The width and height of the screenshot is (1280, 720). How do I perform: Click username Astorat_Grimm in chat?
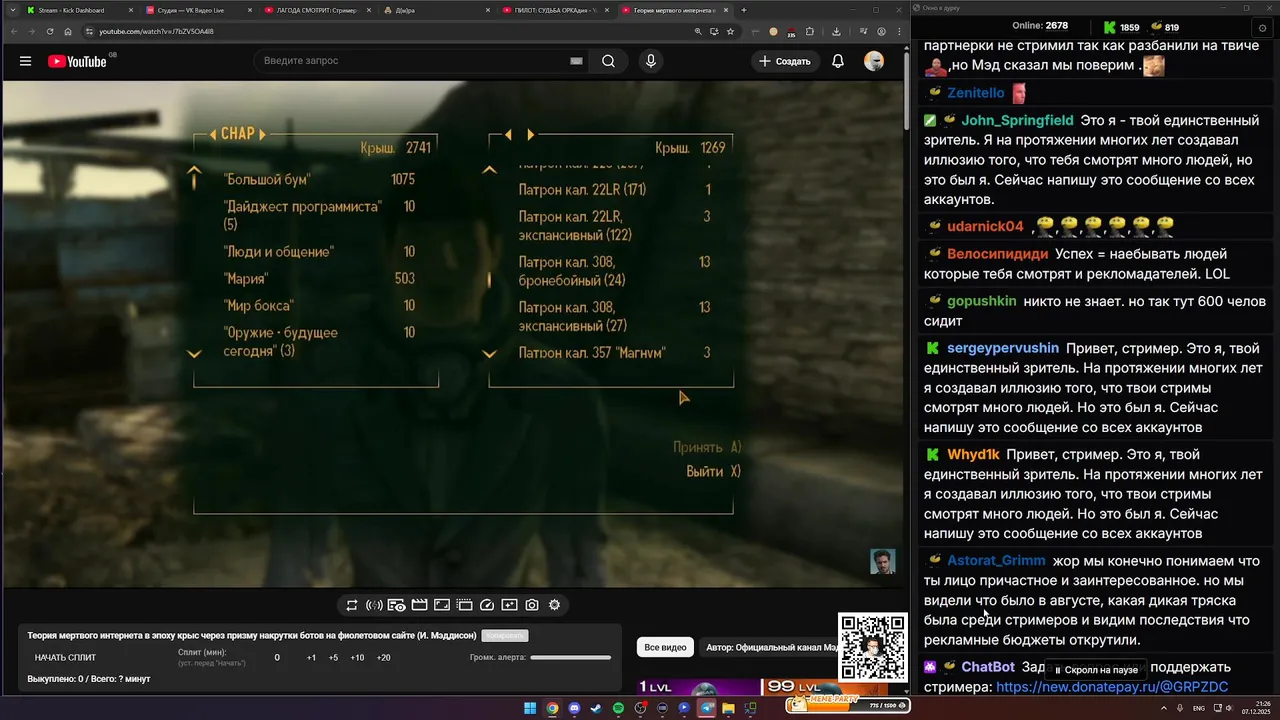click(996, 561)
